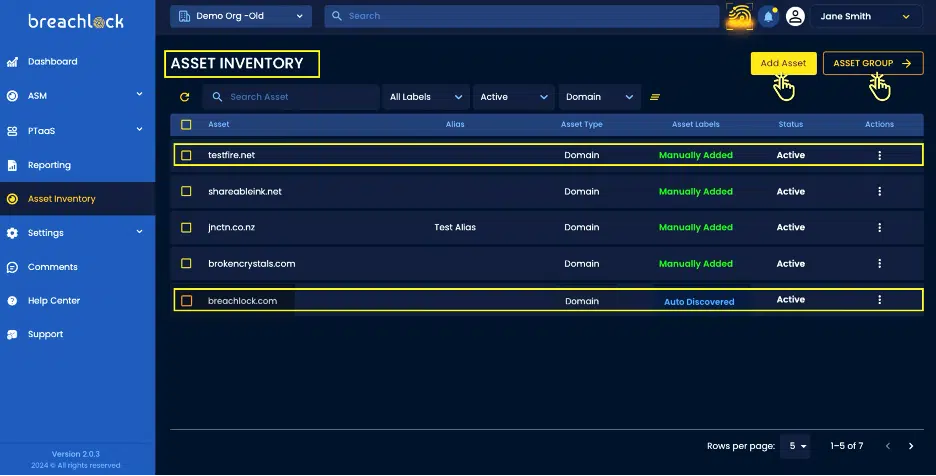Click the Comments speech bubble icon
Viewport: 936px width, 476px height.
pos(12,267)
